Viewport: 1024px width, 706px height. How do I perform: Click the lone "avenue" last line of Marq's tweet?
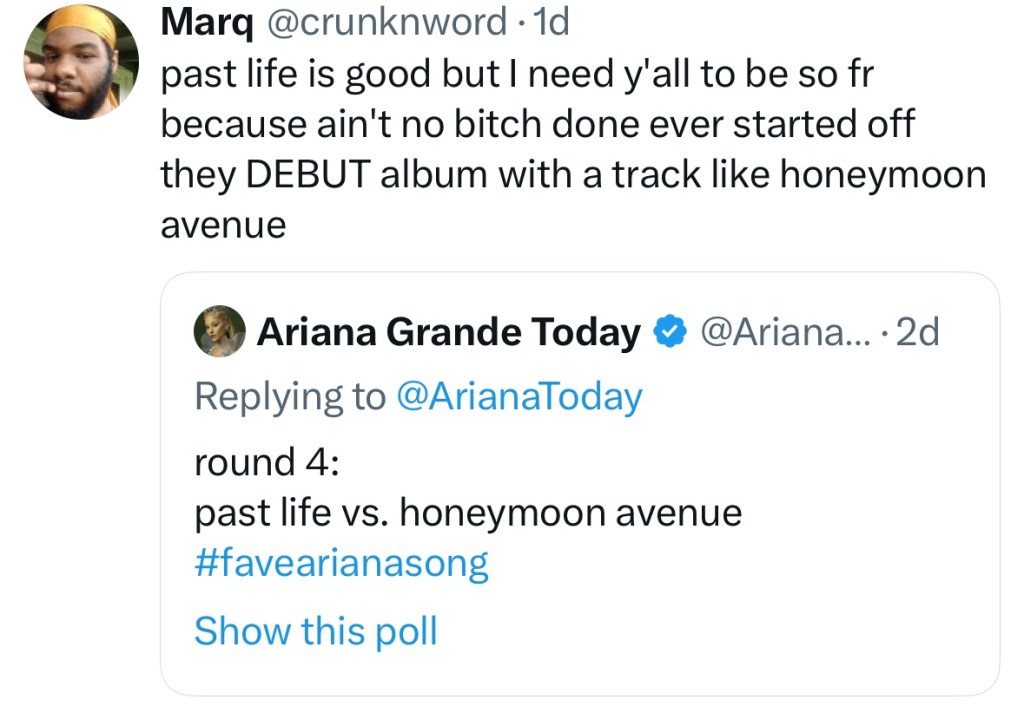click(223, 224)
